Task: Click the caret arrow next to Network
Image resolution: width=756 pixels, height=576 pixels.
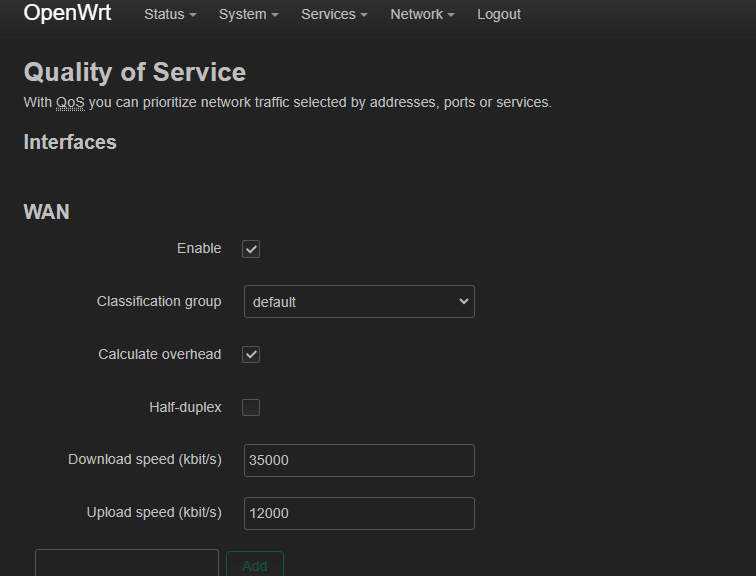Action: tap(451, 15)
